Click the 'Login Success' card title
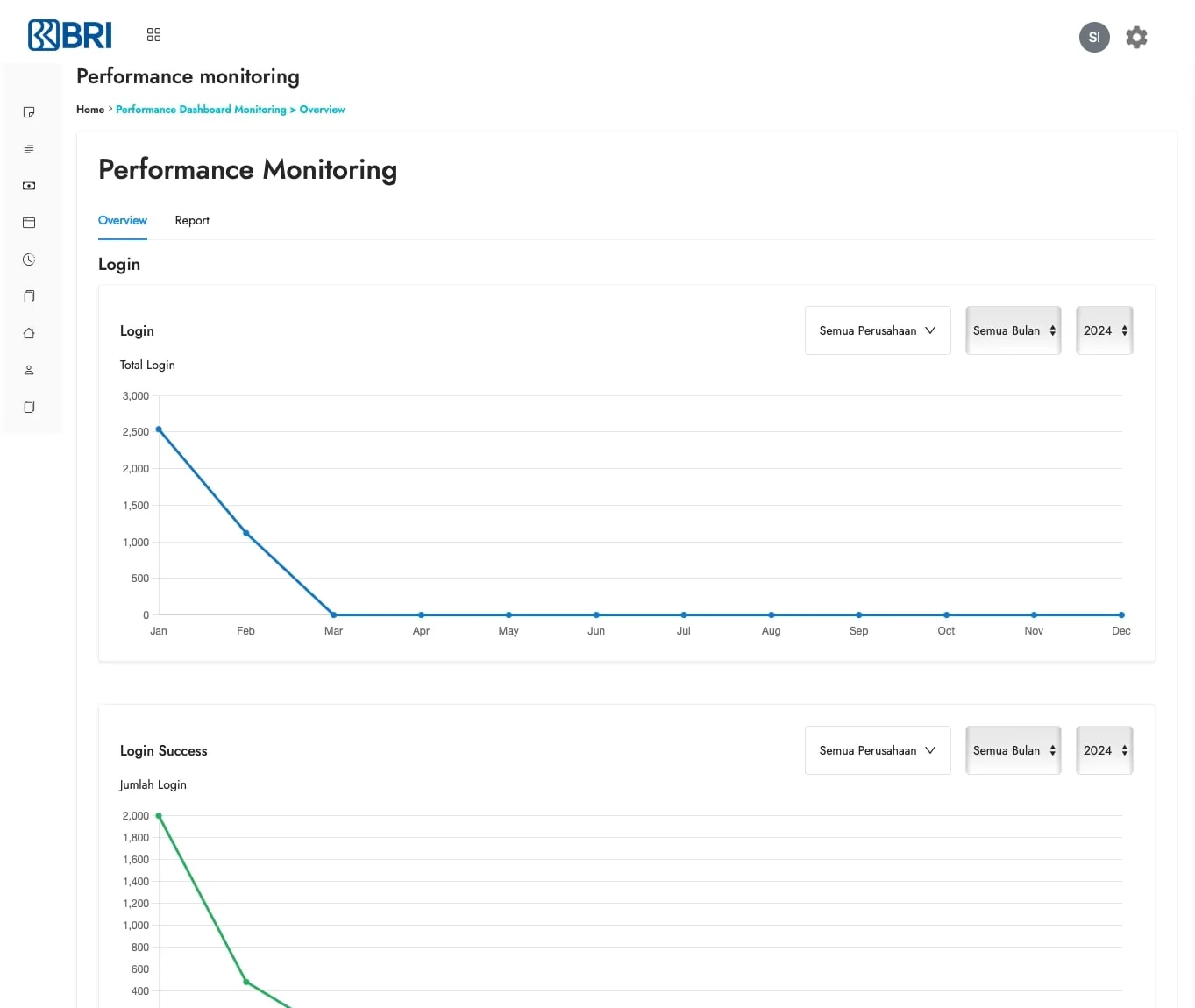 (x=164, y=750)
